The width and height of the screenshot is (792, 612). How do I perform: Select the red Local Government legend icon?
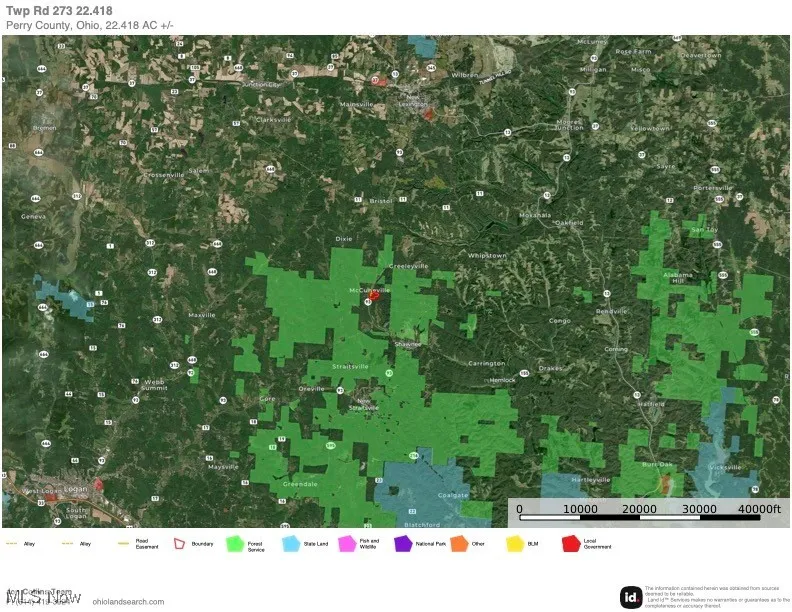(571, 544)
